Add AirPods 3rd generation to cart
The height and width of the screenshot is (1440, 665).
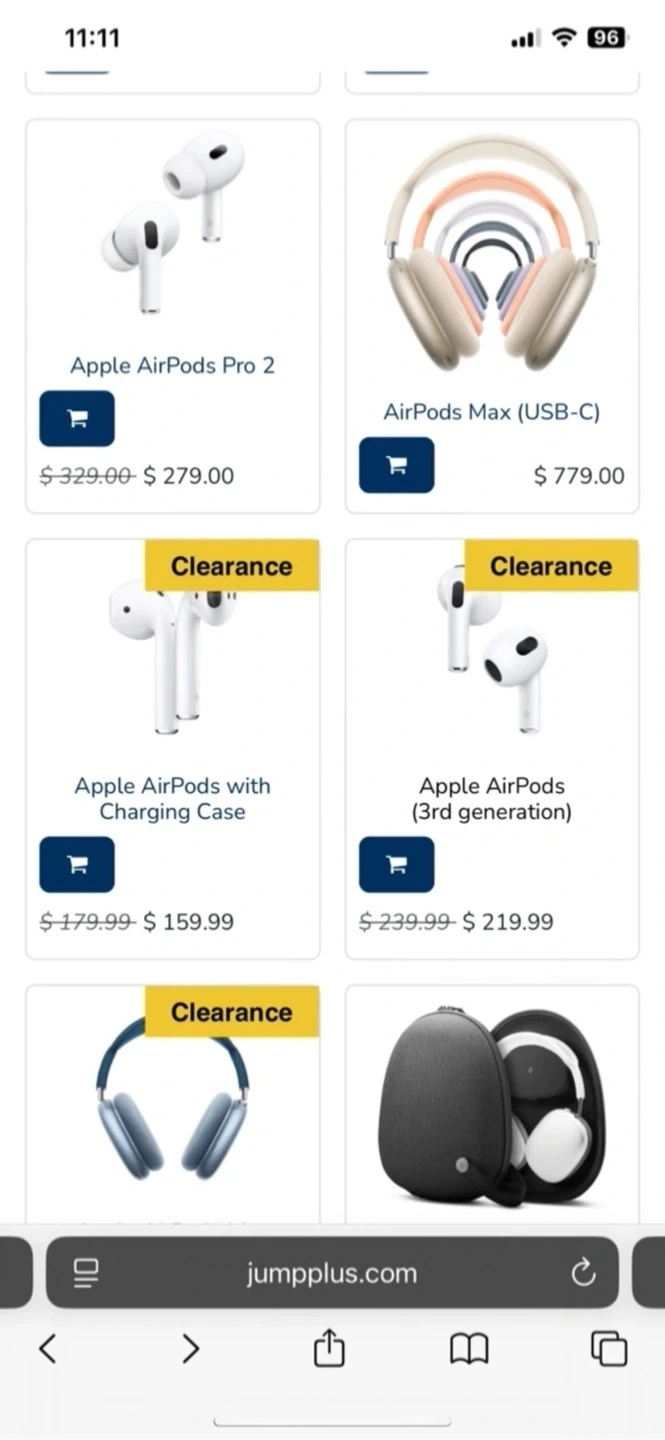pos(396,865)
